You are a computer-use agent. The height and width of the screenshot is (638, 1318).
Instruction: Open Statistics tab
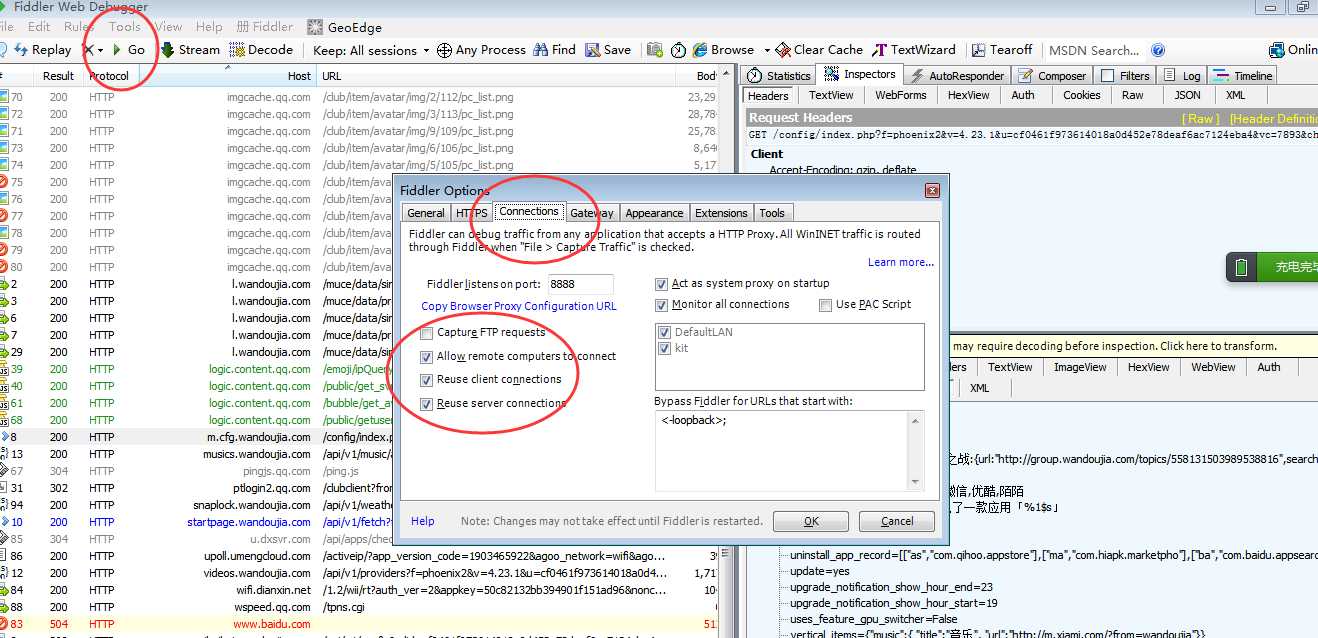tap(779, 75)
